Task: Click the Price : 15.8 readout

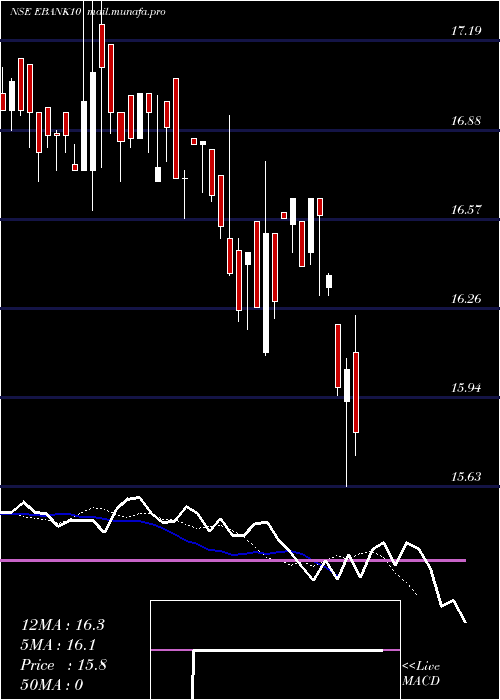Action: (x=64, y=665)
